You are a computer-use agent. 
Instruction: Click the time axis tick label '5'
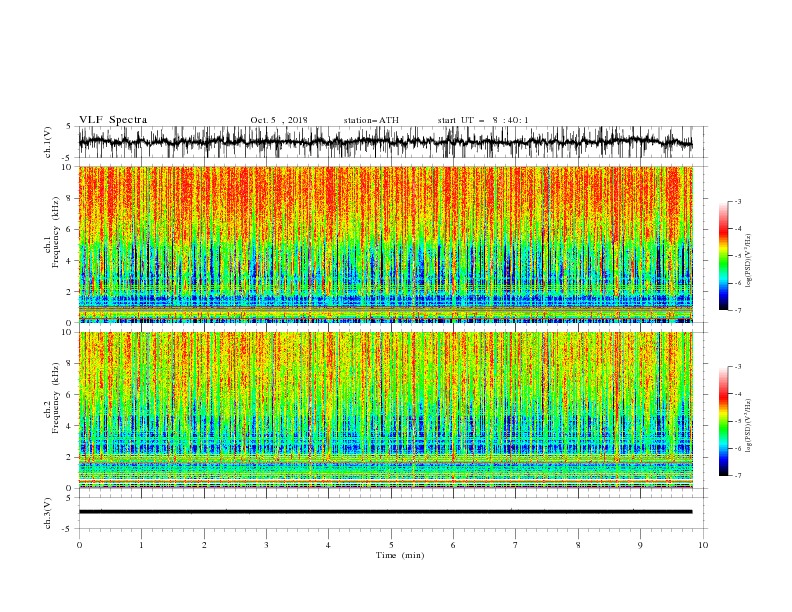point(391,545)
